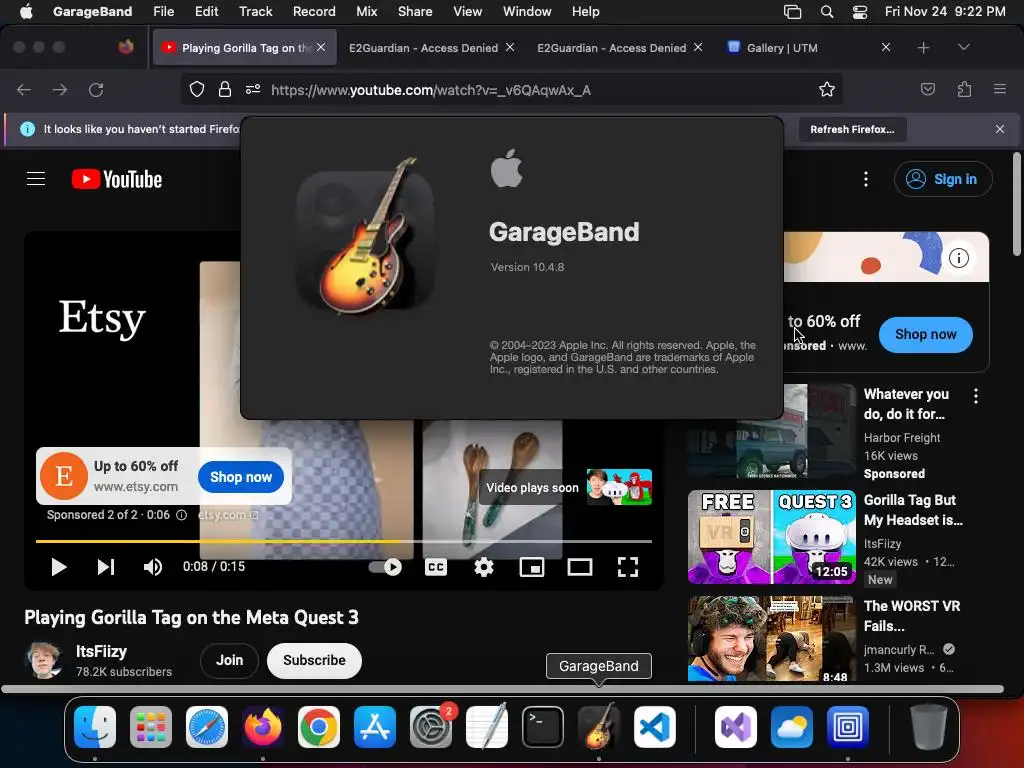Open the App Store from the Dock

pos(375,727)
